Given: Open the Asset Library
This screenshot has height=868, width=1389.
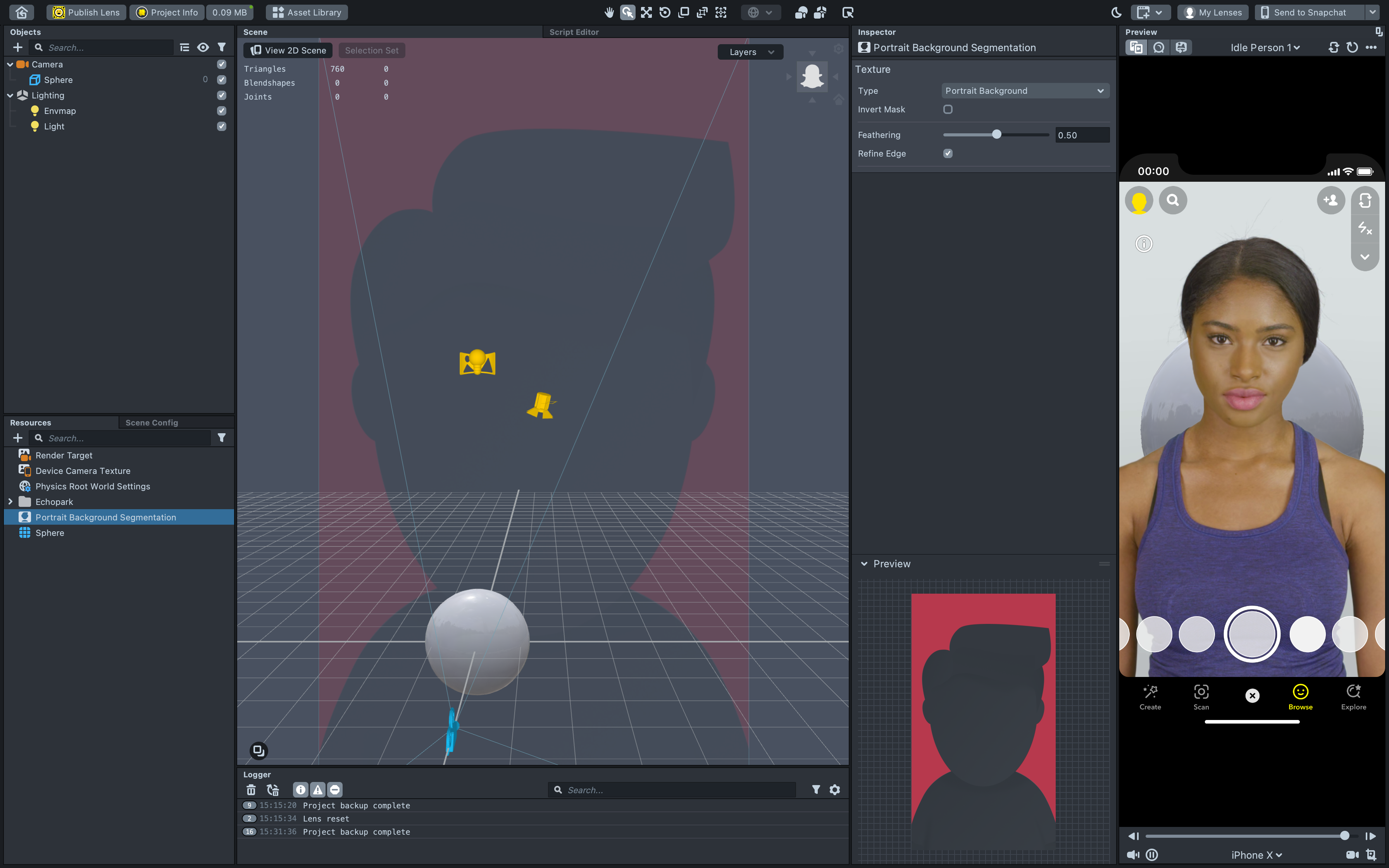Looking at the screenshot, I should point(307,12).
